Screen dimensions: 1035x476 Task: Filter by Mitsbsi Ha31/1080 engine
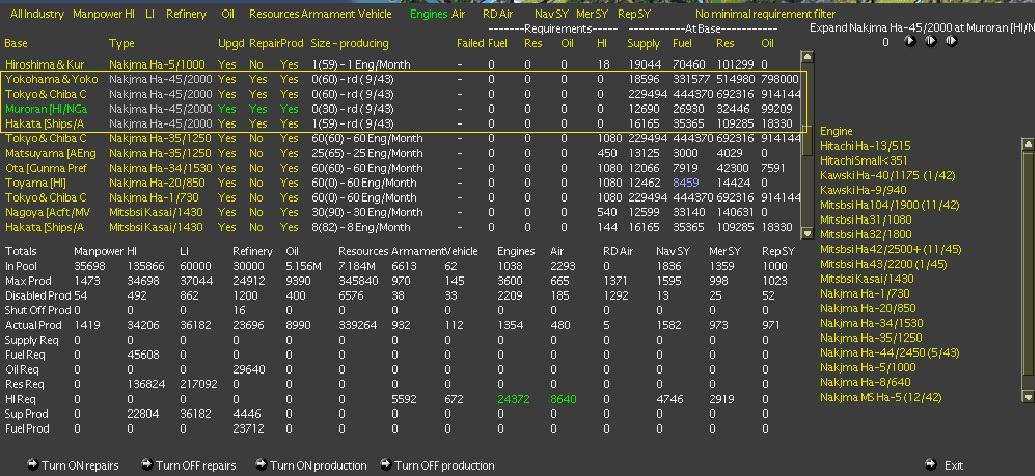point(865,219)
